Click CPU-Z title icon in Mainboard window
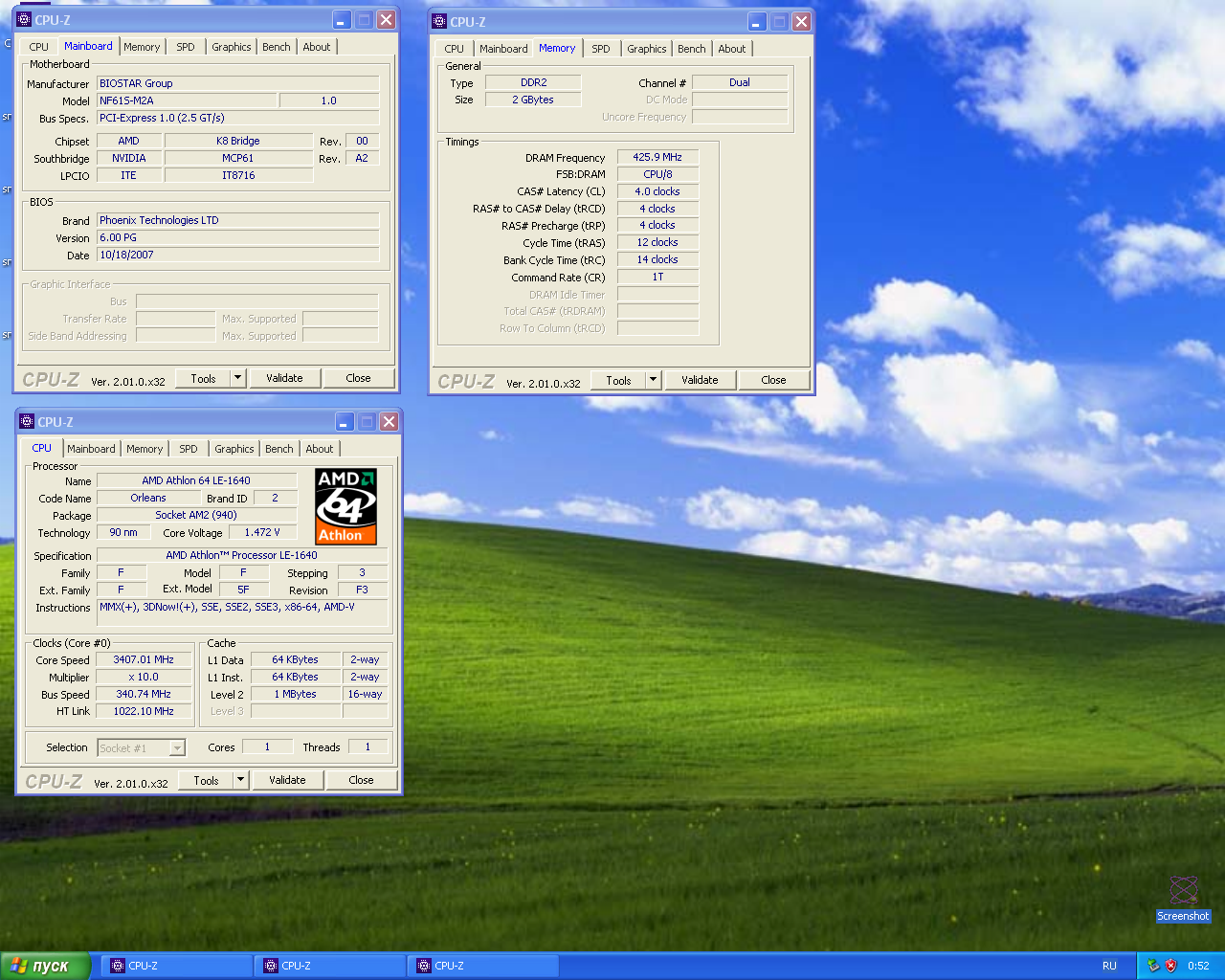 tap(24, 20)
